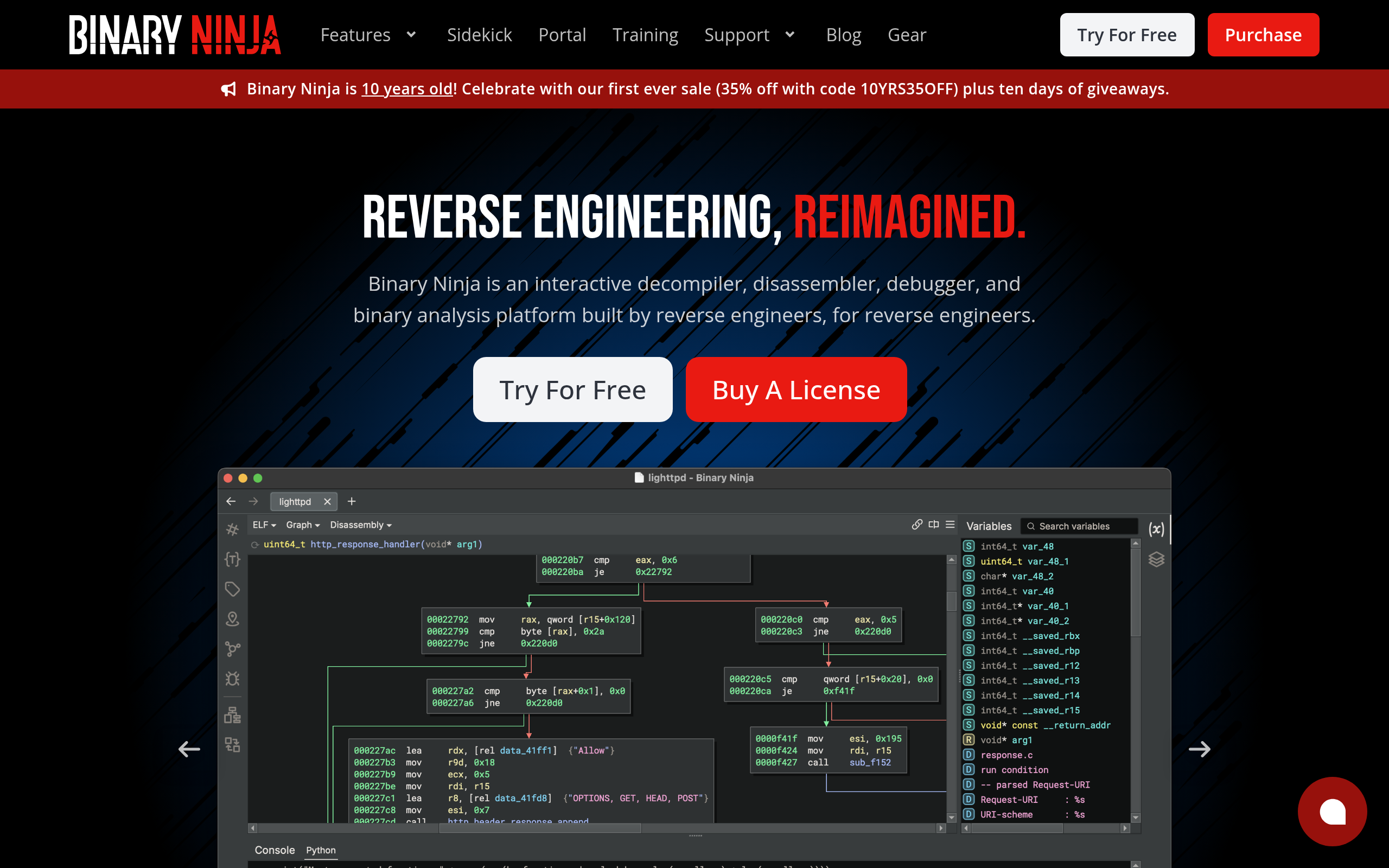Click Try For Free in the top navigation
Screen dimensions: 1389x868
coord(1127,34)
